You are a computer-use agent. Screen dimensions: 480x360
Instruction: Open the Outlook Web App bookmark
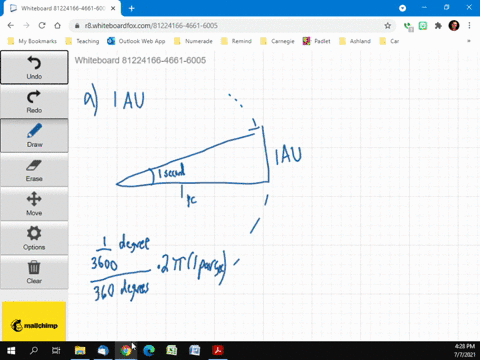tap(136, 41)
